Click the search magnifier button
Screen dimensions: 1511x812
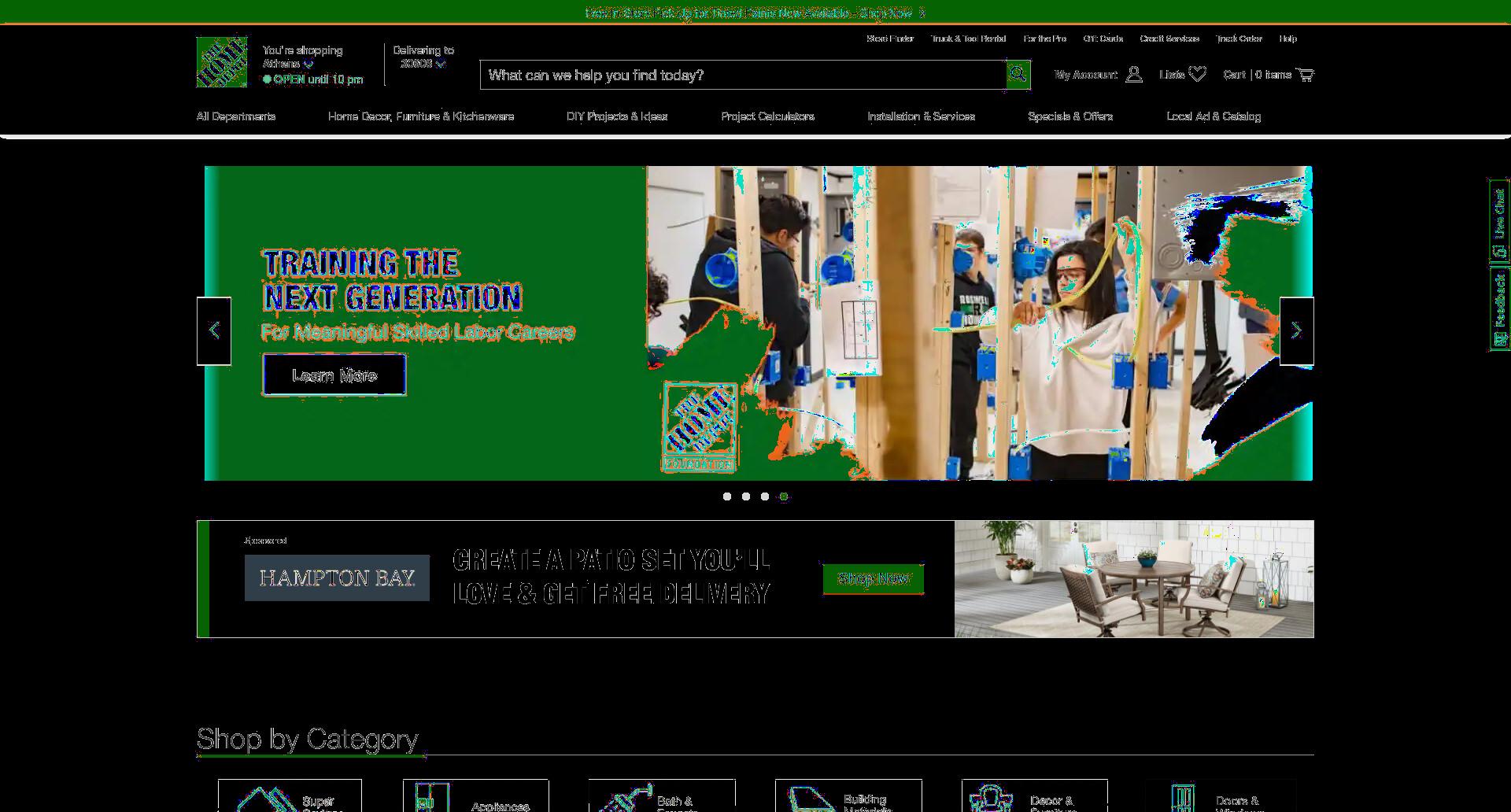coord(1018,75)
